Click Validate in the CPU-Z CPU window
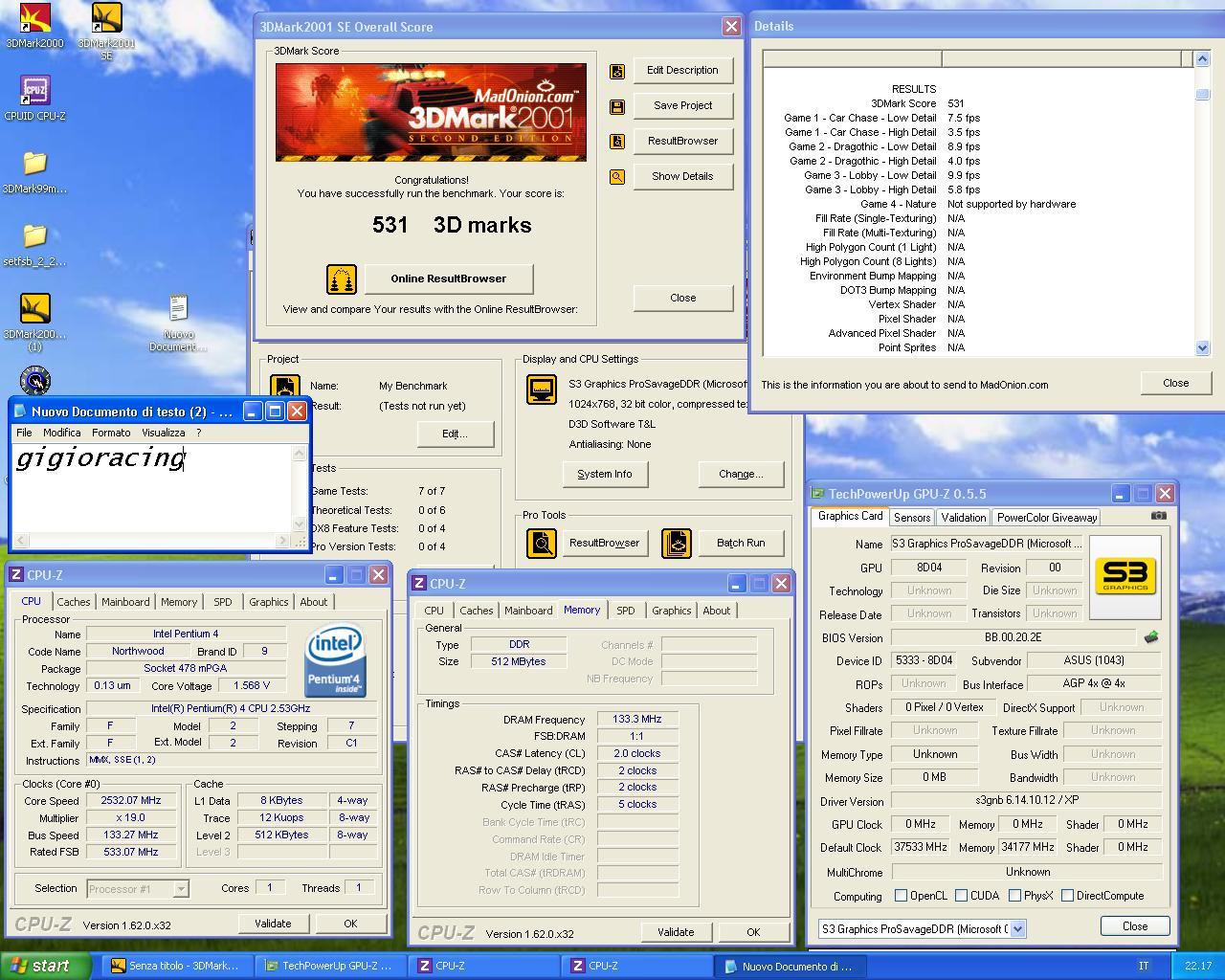The image size is (1225, 980). click(x=273, y=924)
